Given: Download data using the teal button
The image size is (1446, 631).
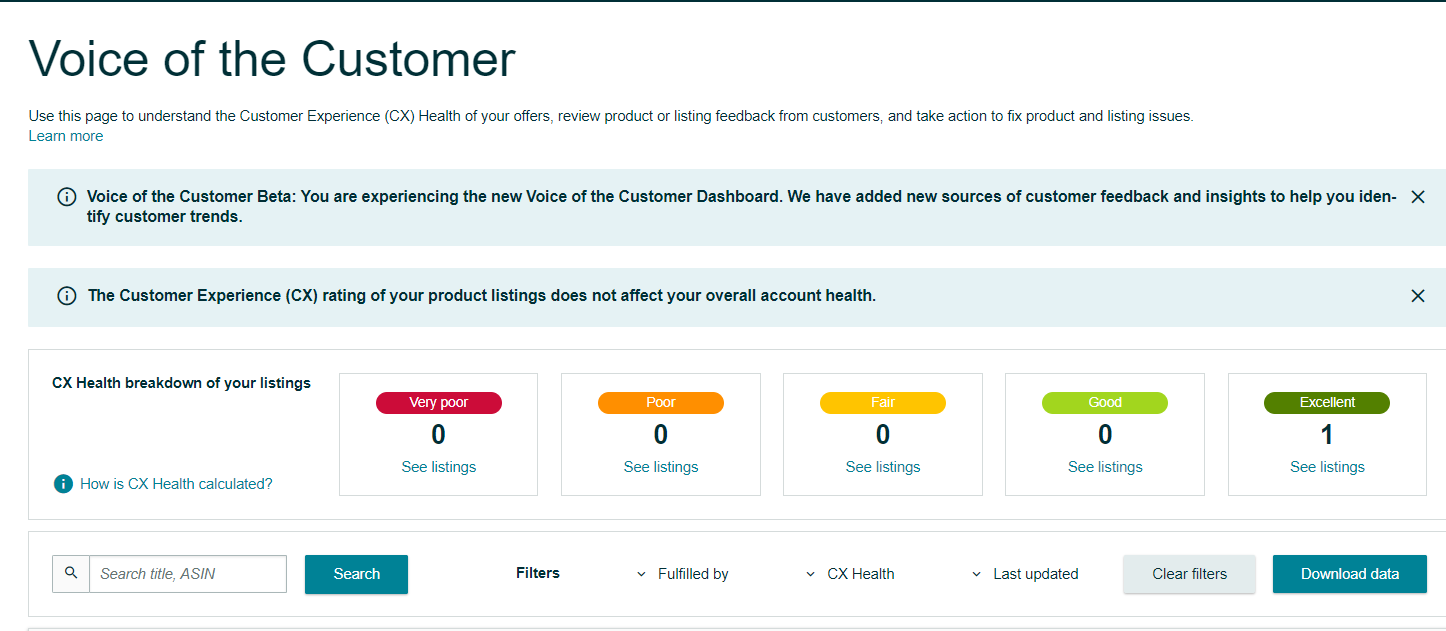Looking at the screenshot, I should click(x=1349, y=574).
